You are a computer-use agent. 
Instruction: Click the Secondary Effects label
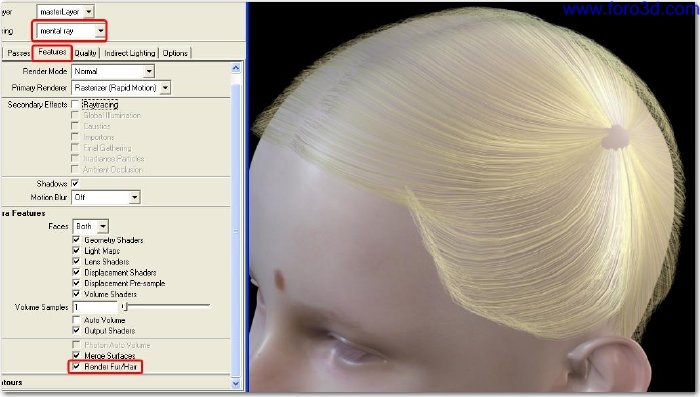(37, 104)
